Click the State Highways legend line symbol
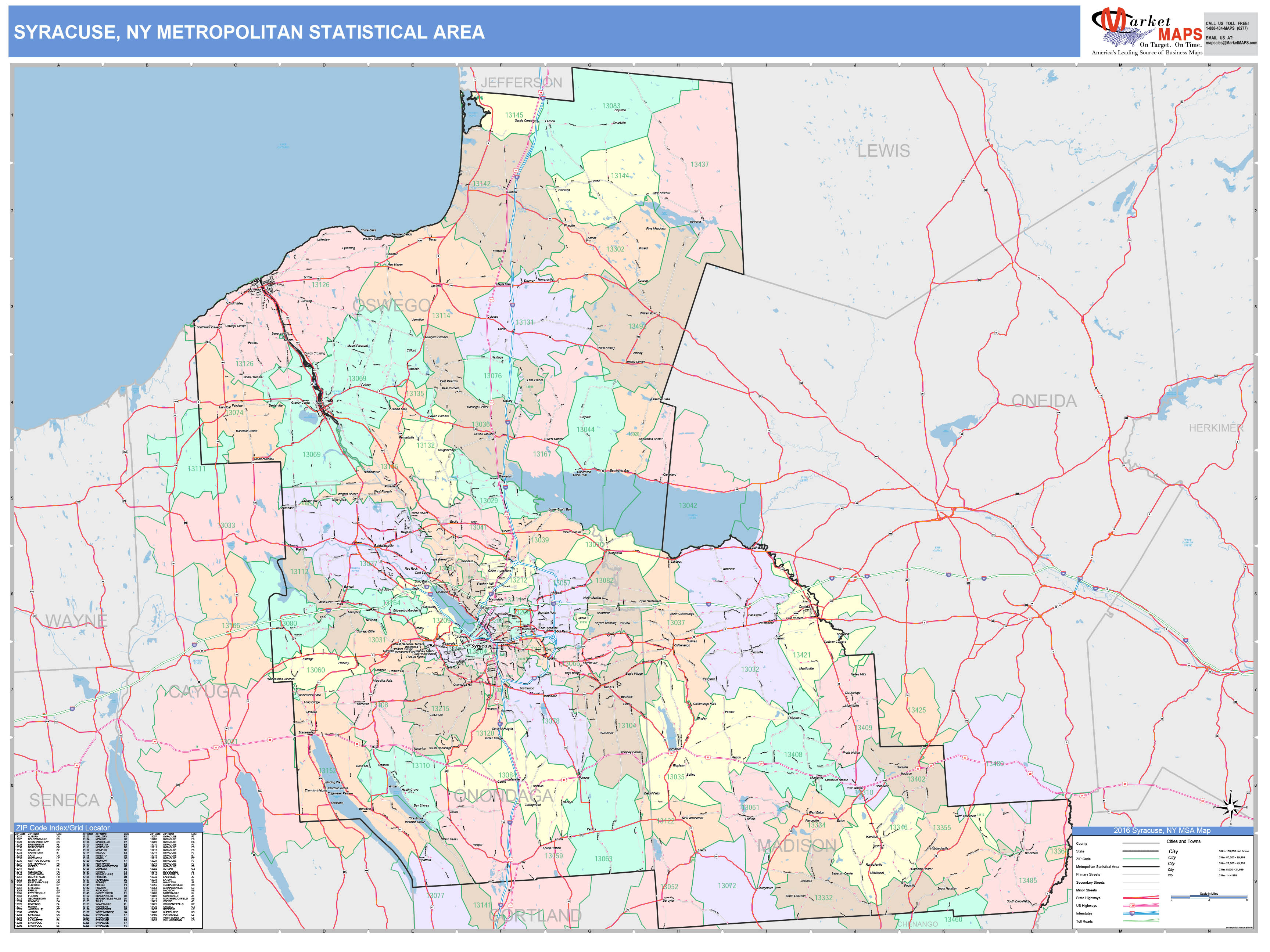This screenshot has height=952, width=1270. click(x=1141, y=898)
